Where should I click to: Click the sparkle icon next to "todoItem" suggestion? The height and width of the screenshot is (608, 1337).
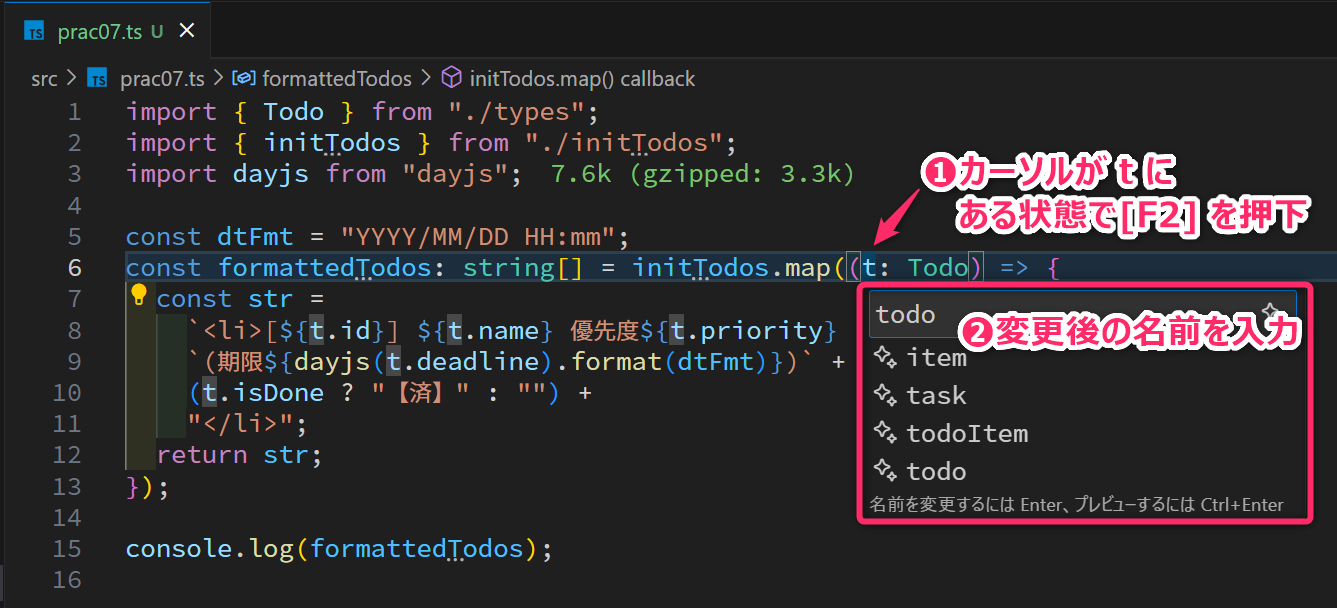(885, 433)
